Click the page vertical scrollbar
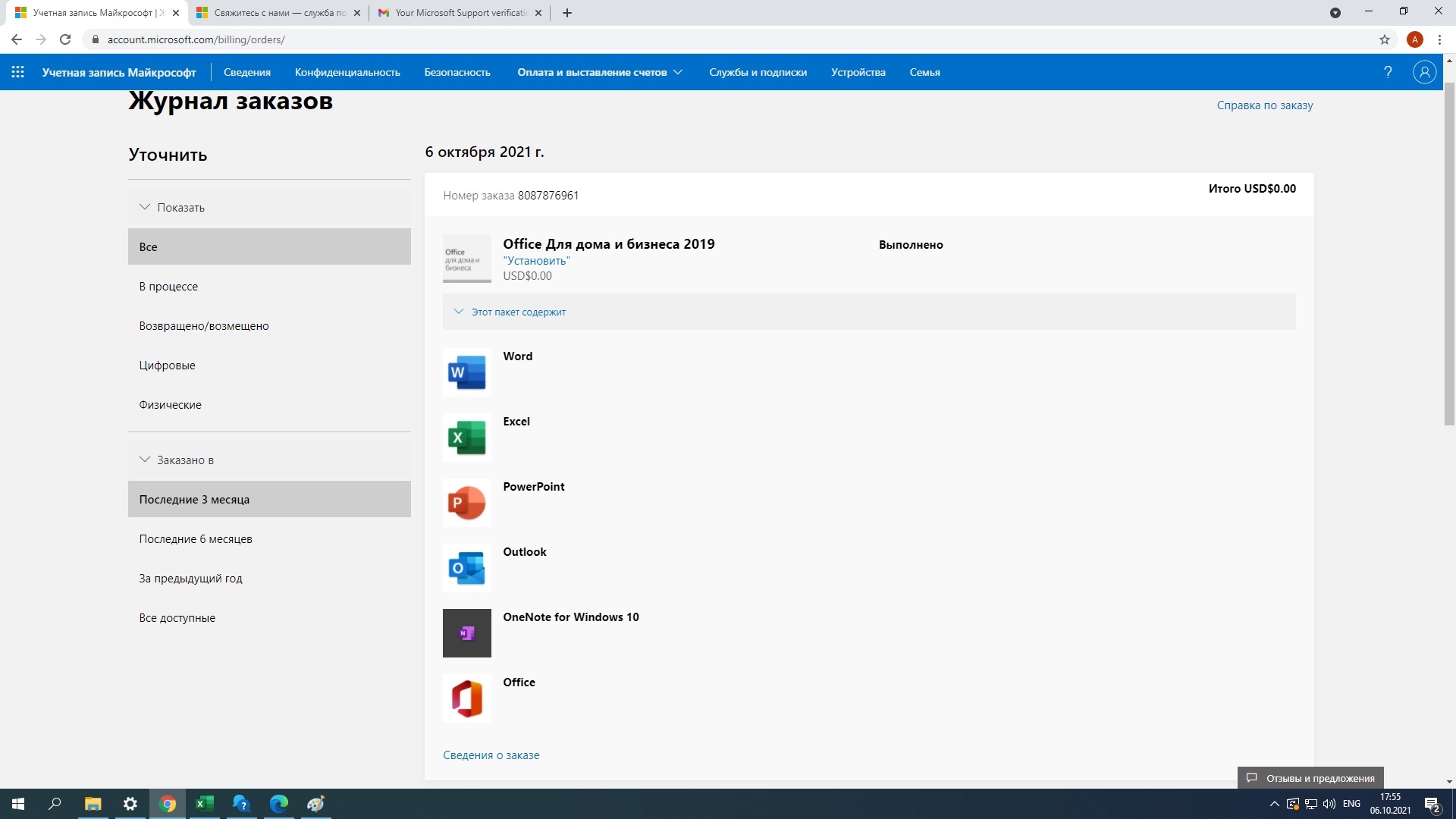 point(1449,254)
